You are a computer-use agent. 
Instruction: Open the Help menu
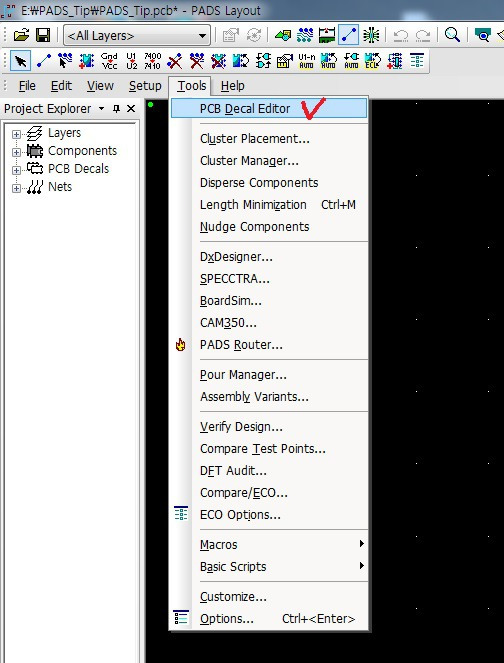coord(233,86)
